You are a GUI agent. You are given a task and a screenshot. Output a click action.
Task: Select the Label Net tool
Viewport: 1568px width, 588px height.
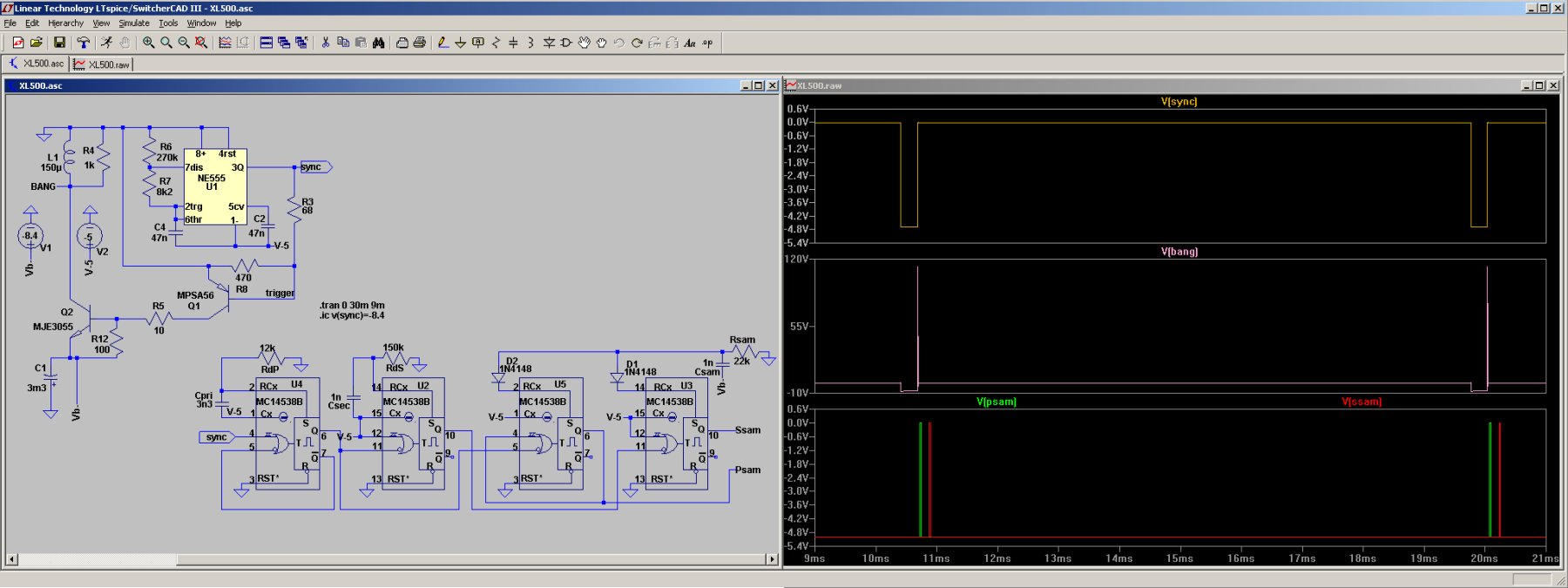click(477, 43)
